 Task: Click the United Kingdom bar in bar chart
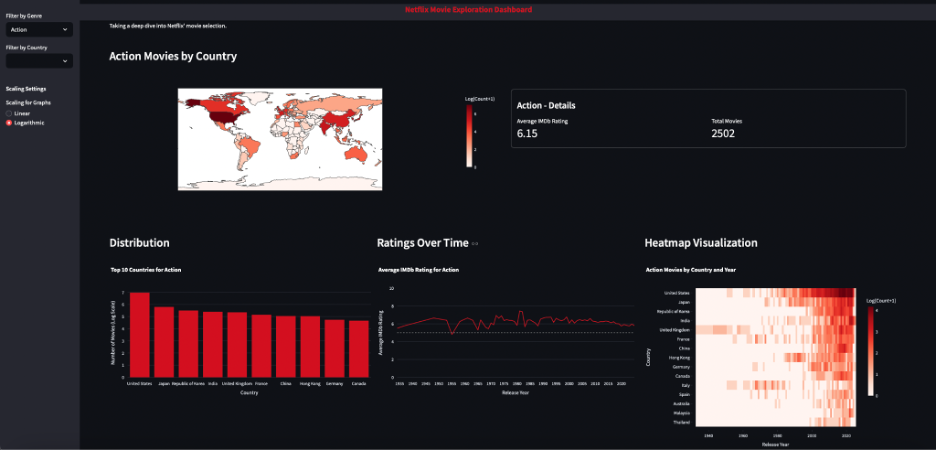(237, 344)
